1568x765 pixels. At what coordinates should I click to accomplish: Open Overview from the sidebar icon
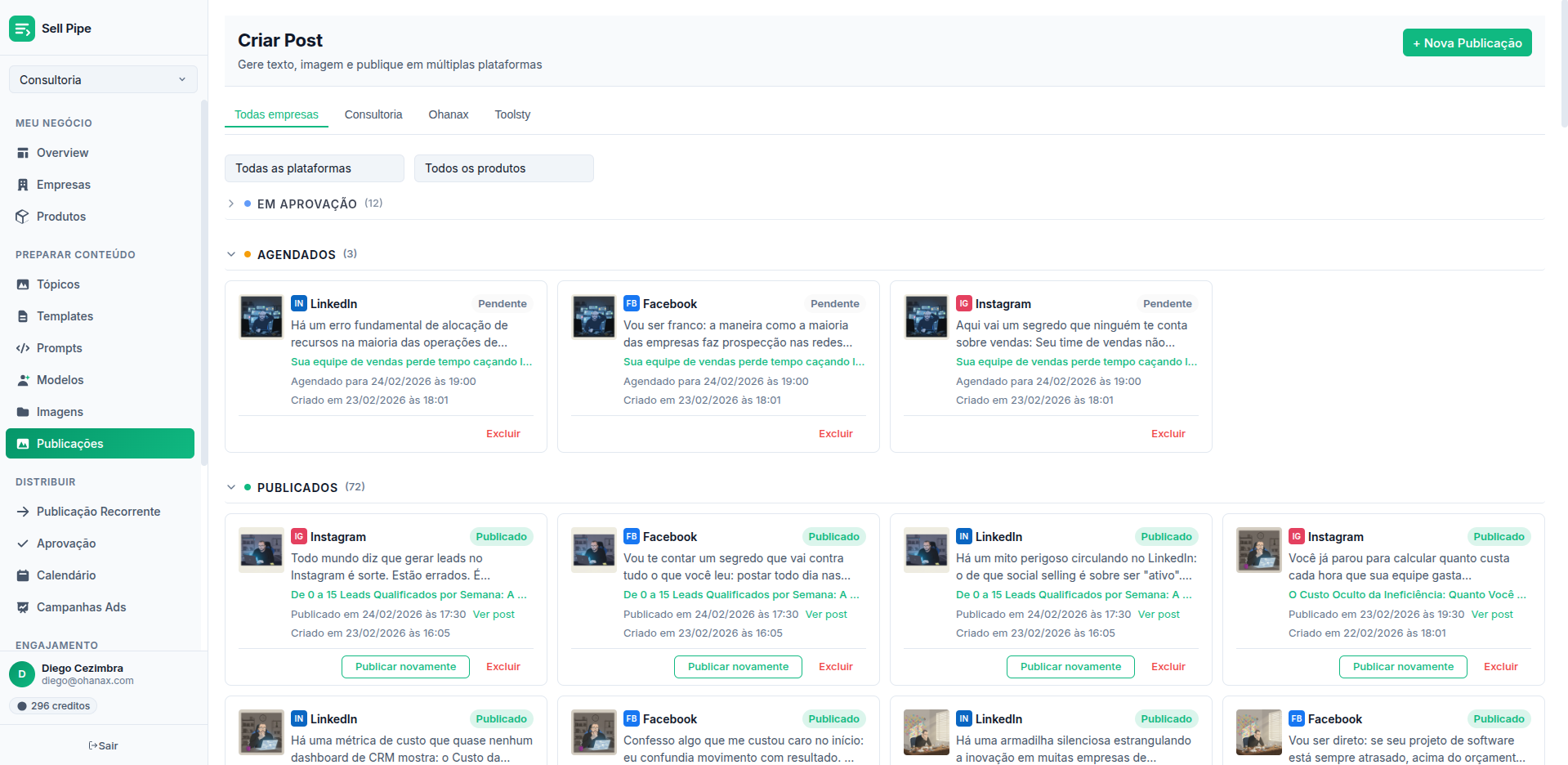(23, 153)
